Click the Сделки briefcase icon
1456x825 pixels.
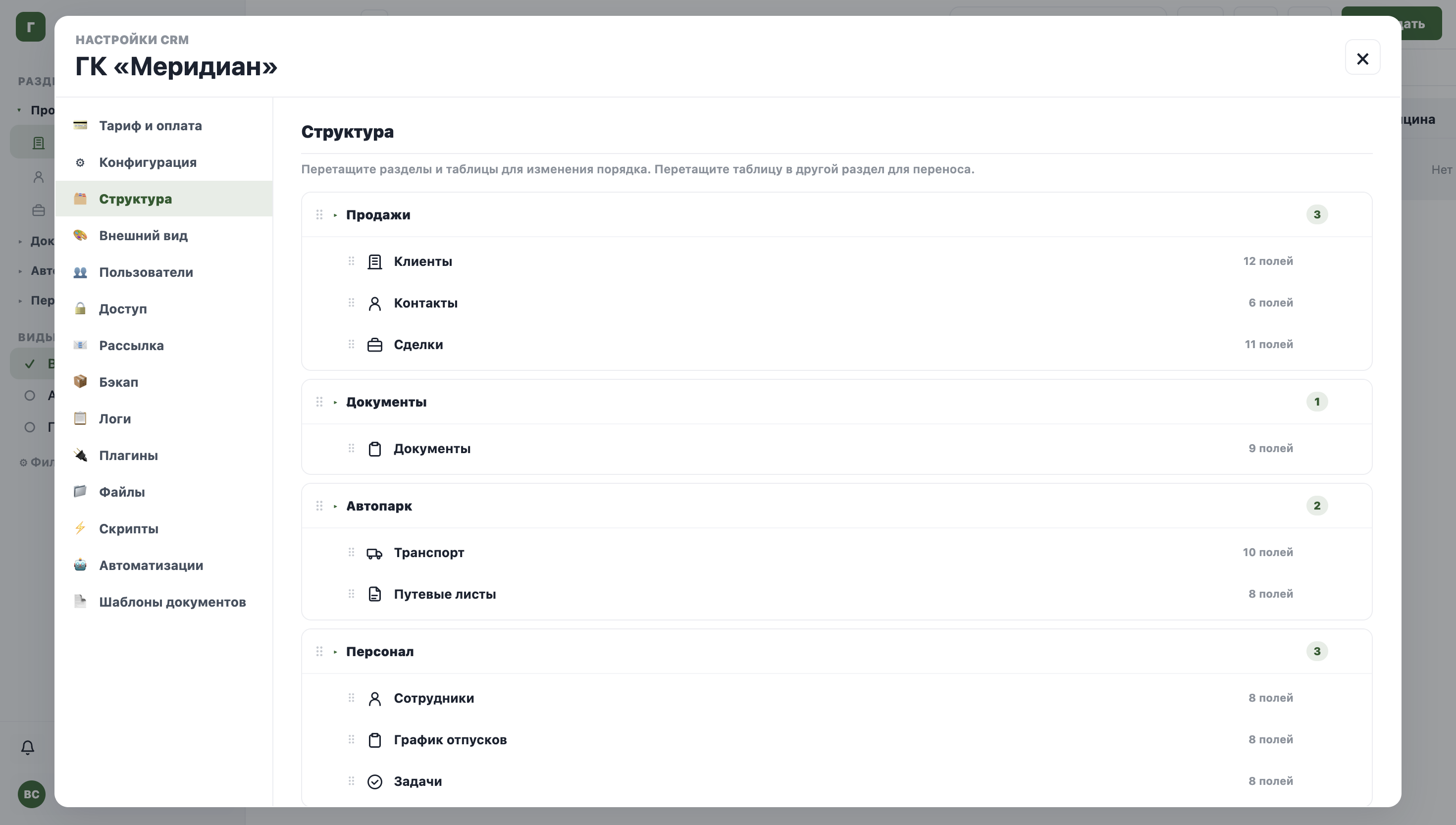click(374, 345)
